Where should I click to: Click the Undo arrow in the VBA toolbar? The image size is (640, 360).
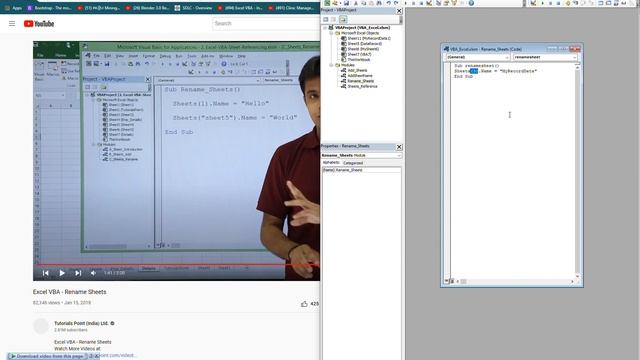tap(389, 3)
